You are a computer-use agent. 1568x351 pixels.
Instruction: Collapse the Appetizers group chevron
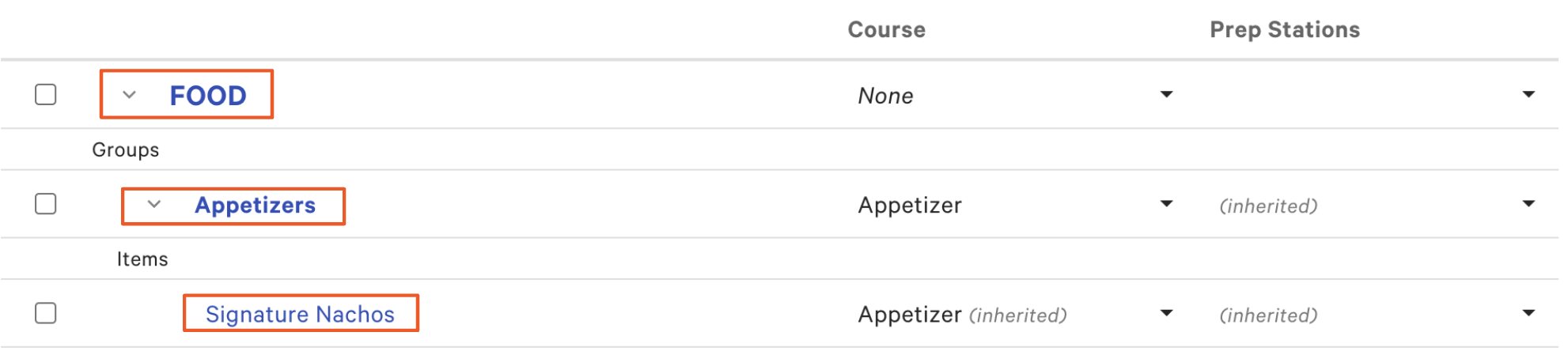154,205
